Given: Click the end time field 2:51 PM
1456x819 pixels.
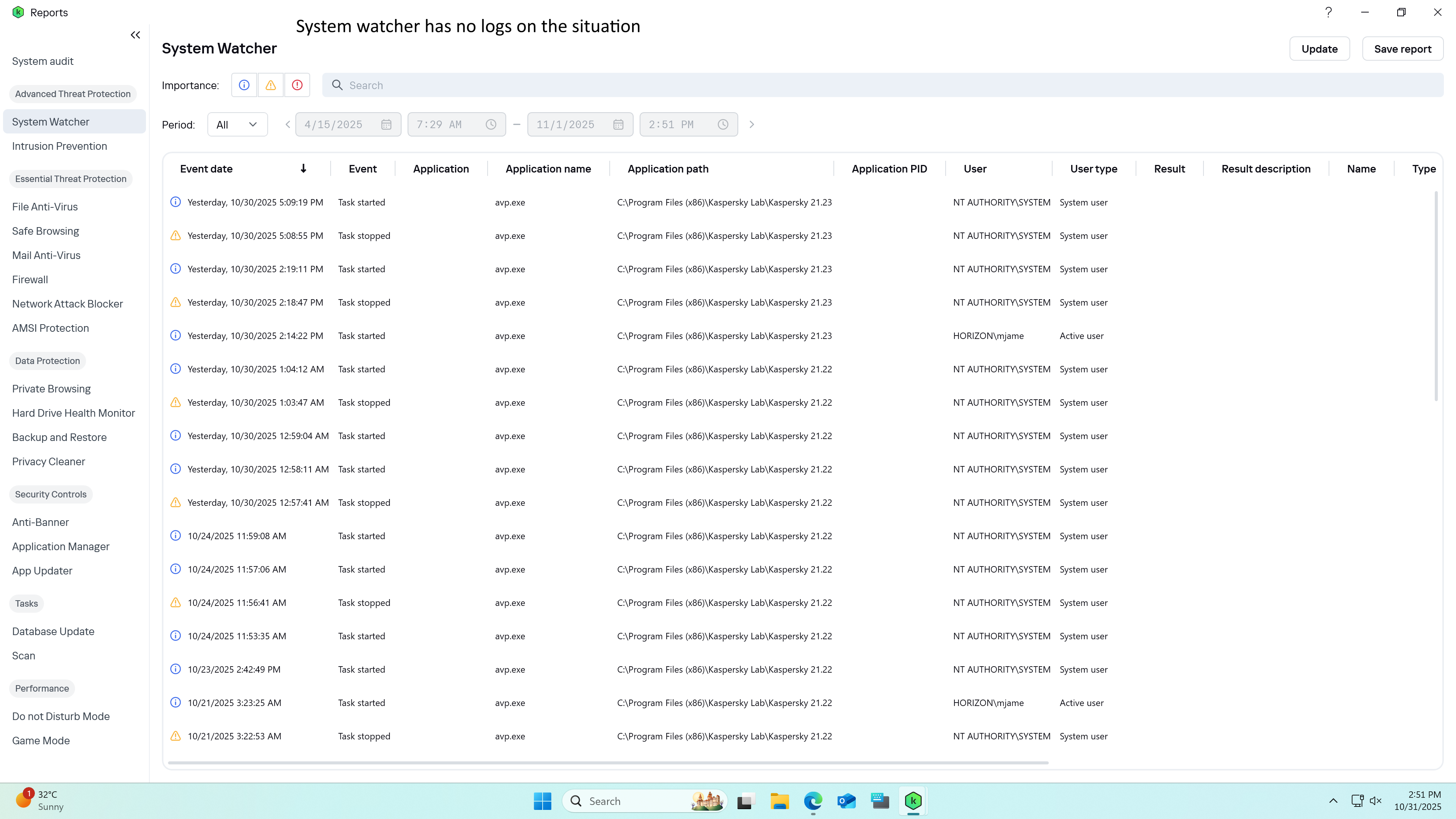Looking at the screenshot, I should [x=689, y=124].
